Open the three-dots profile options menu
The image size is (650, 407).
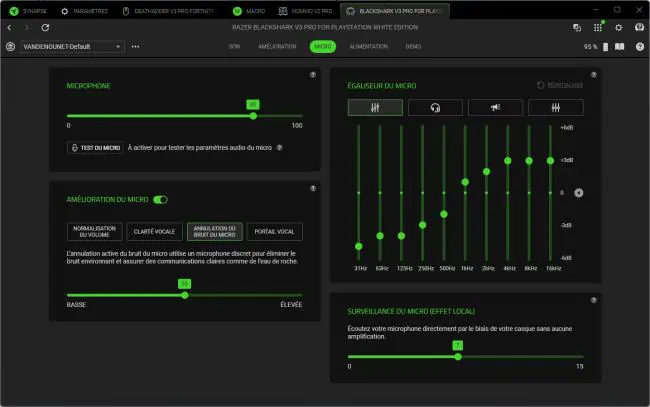pyautogui.click(x=136, y=46)
